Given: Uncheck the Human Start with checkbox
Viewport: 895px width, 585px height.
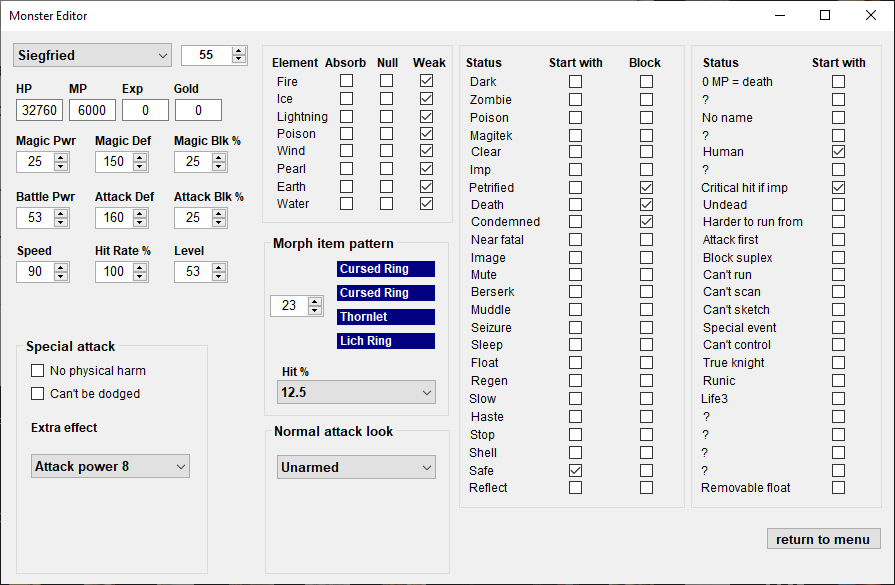Looking at the screenshot, I should [838, 152].
